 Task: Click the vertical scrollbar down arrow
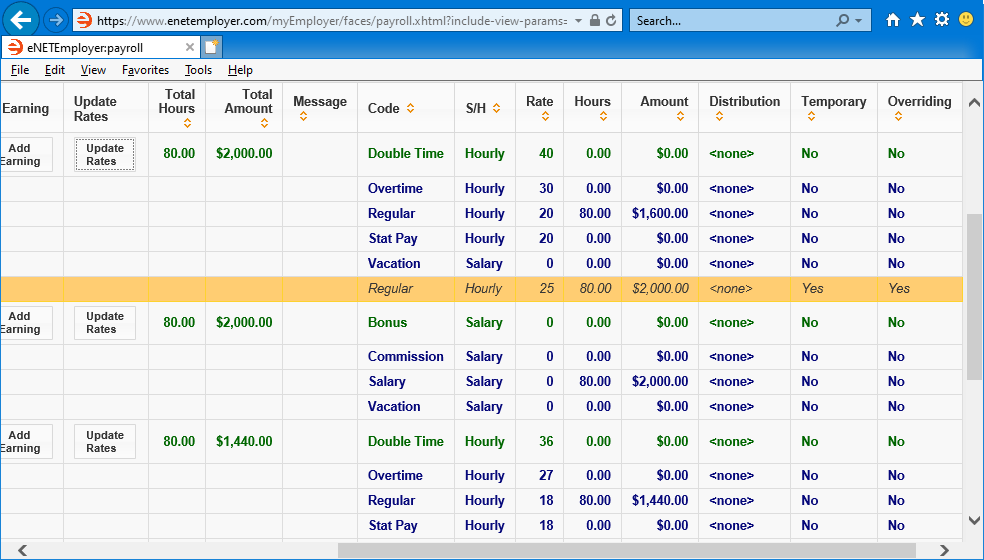coord(974,520)
